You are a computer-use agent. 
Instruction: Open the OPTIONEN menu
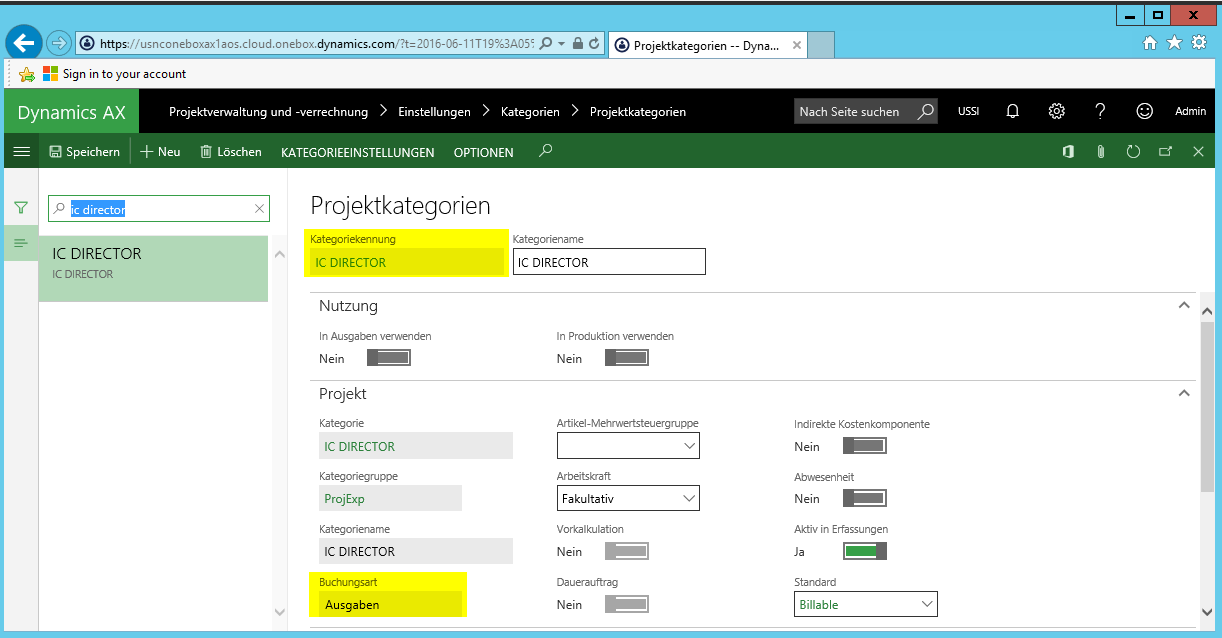(x=483, y=152)
